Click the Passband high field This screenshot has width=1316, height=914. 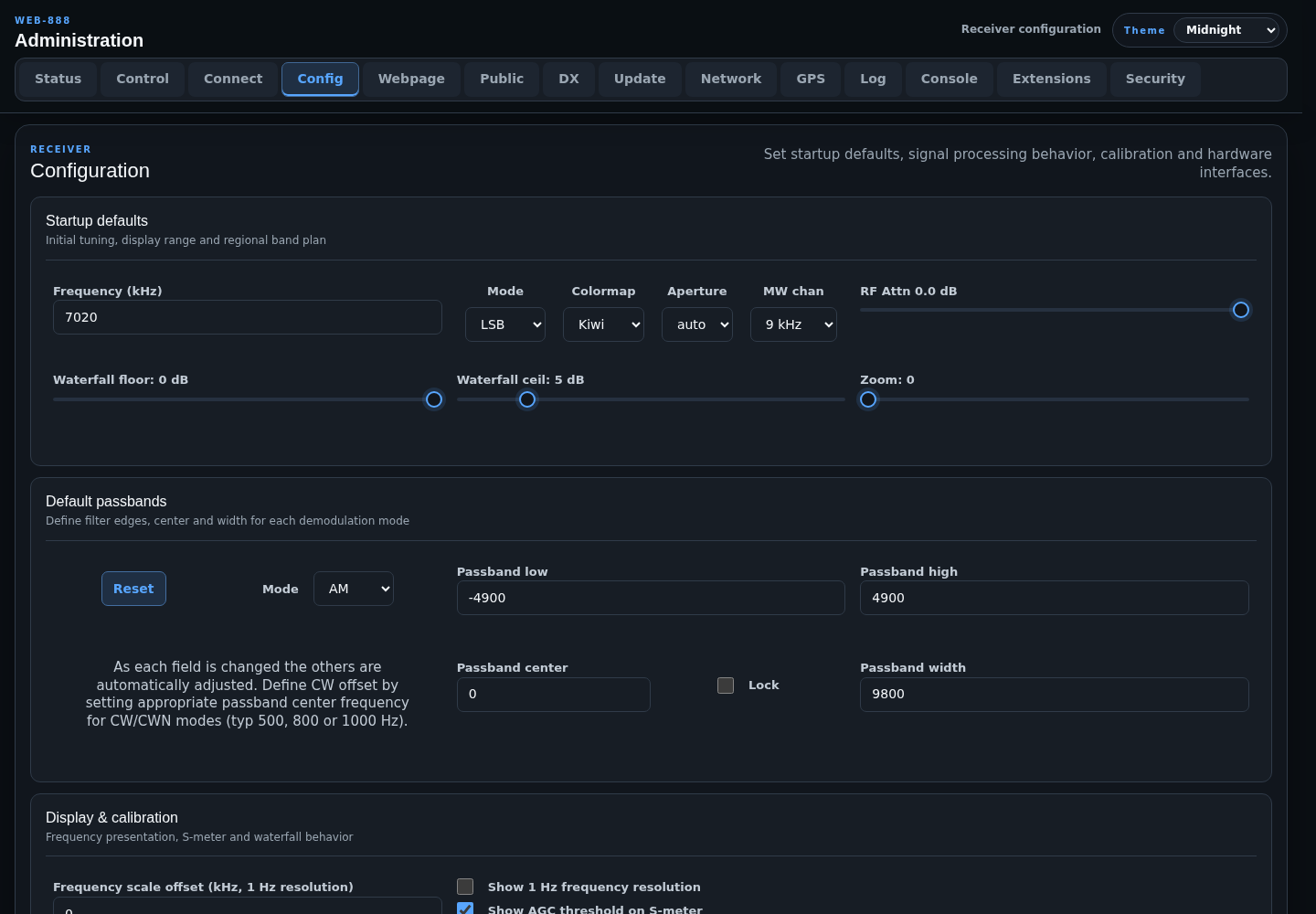pyautogui.click(x=1055, y=598)
